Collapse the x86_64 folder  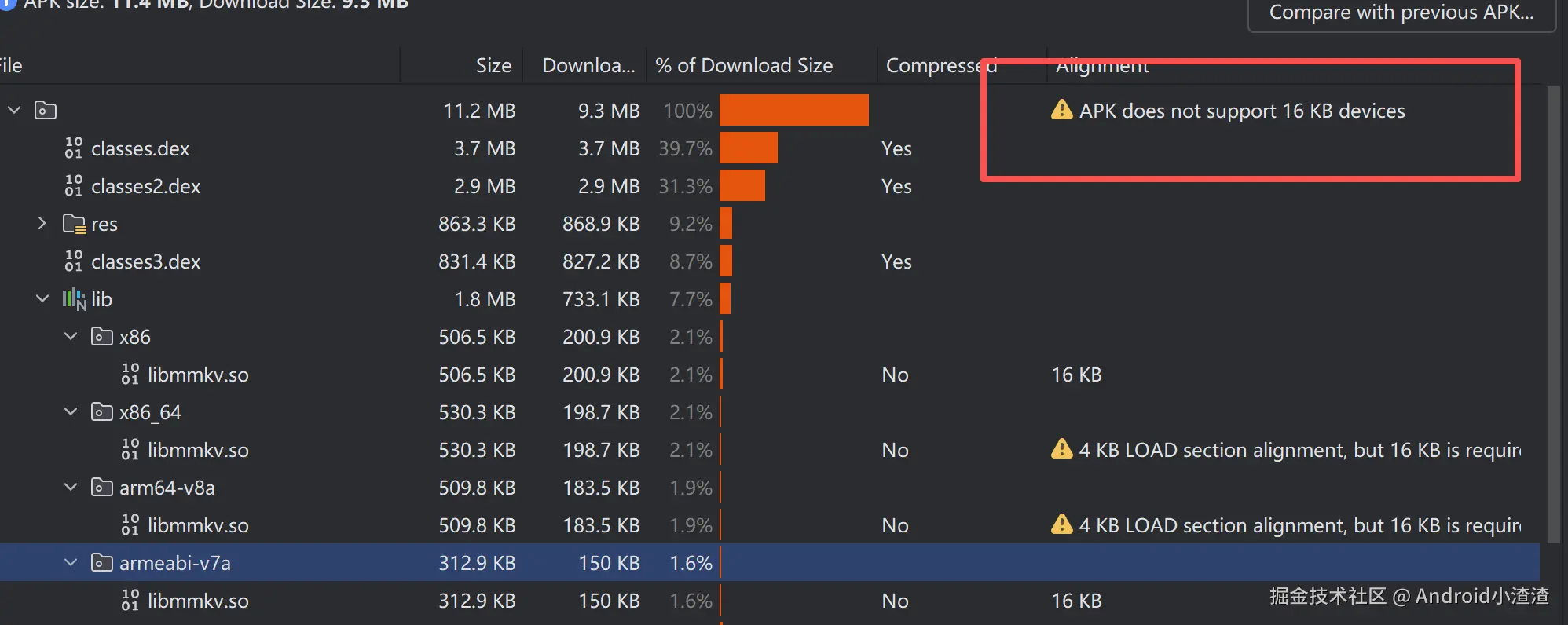71,412
